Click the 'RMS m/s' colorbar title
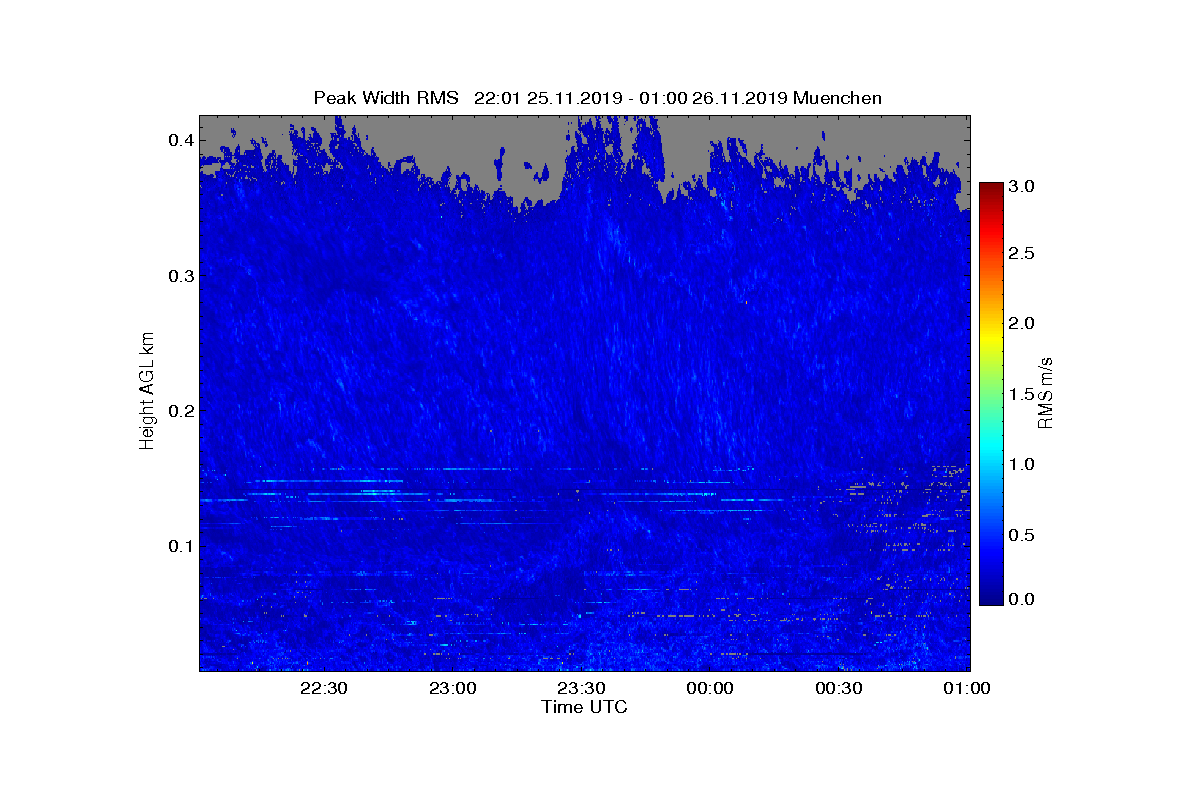The width and height of the screenshot is (1200, 800). (x=1047, y=392)
